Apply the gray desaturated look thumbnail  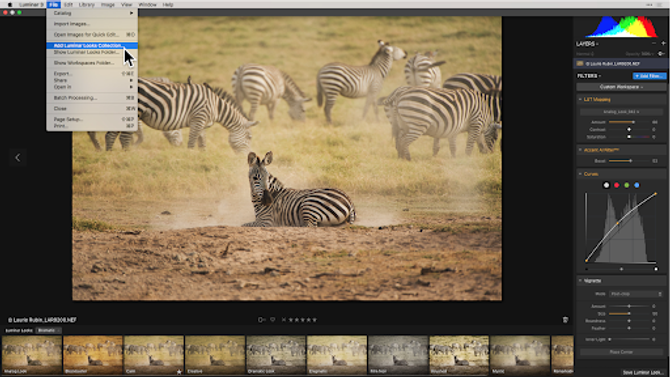398,355
